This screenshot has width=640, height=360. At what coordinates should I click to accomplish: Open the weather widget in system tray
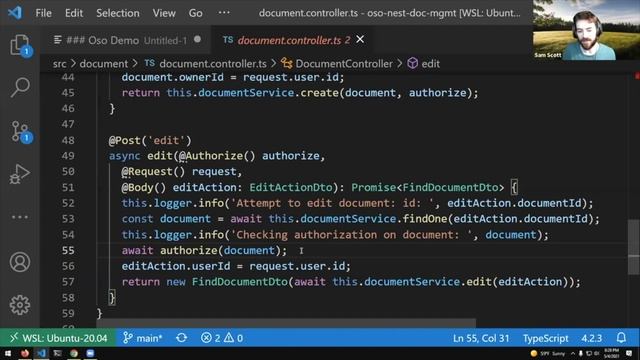click(x=548, y=353)
